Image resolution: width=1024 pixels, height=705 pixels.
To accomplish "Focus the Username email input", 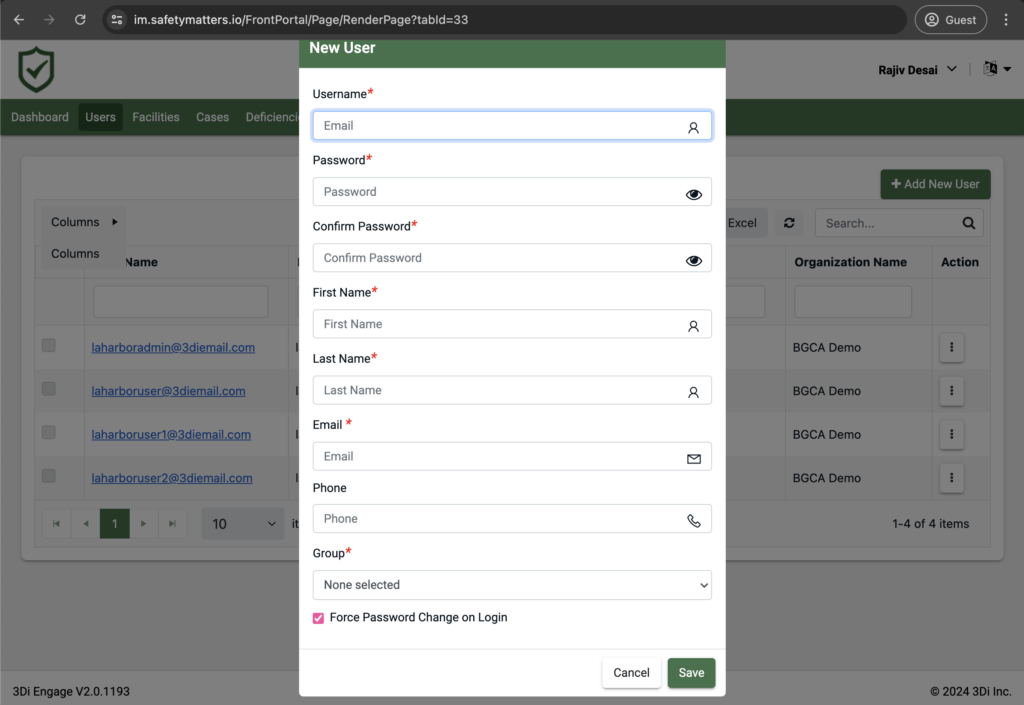I will pos(512,126).
